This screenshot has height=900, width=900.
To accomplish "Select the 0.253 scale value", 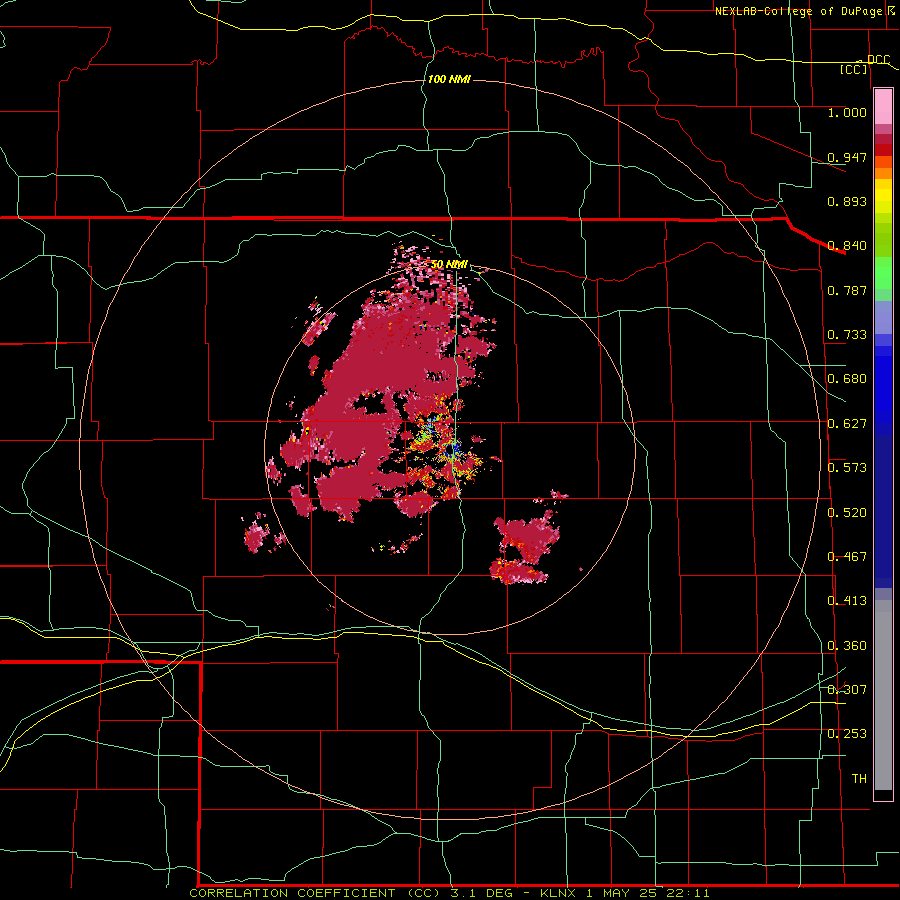I will [847, 734].
